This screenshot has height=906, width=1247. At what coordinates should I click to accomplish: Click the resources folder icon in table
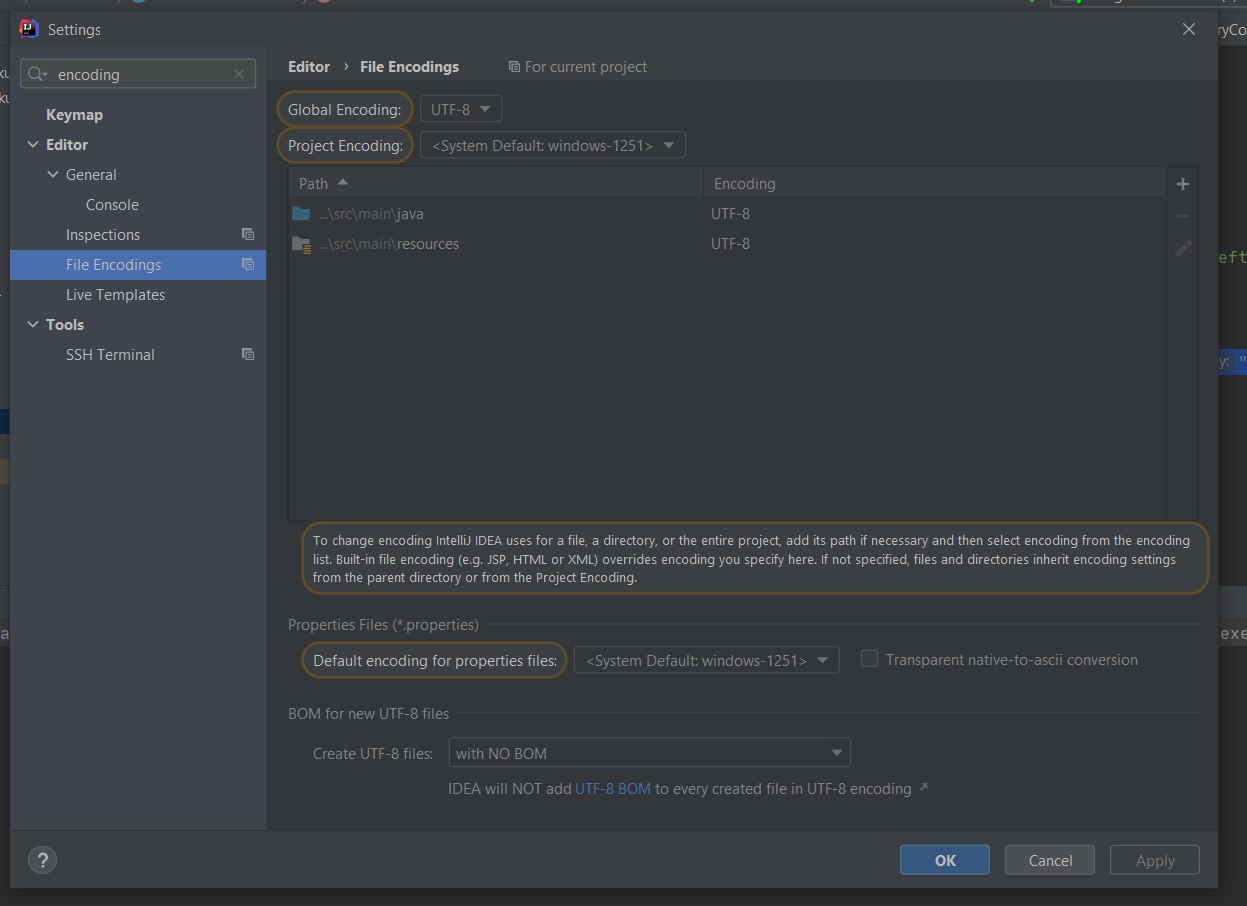[301, 244]
